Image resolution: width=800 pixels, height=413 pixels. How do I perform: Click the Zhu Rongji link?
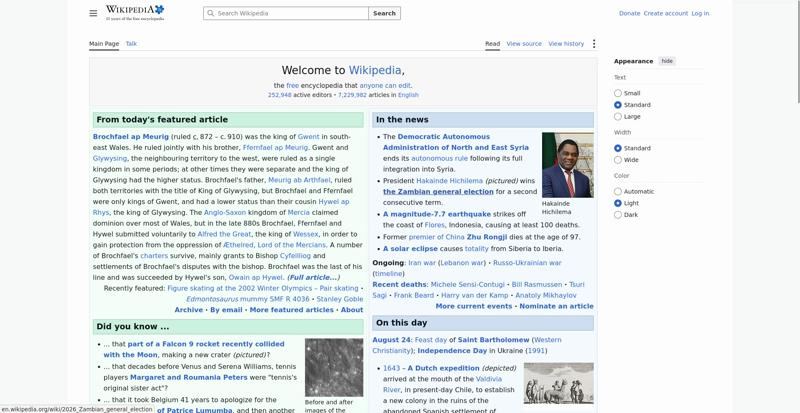(x=487, y=237)
